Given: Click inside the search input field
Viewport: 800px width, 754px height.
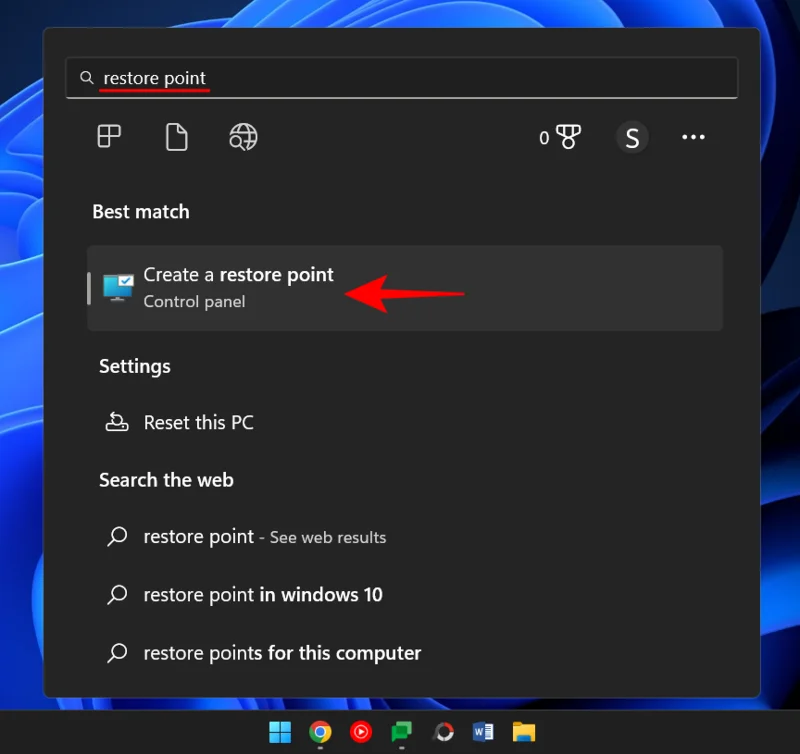Looking at the screenshot, I should point(300,77).
